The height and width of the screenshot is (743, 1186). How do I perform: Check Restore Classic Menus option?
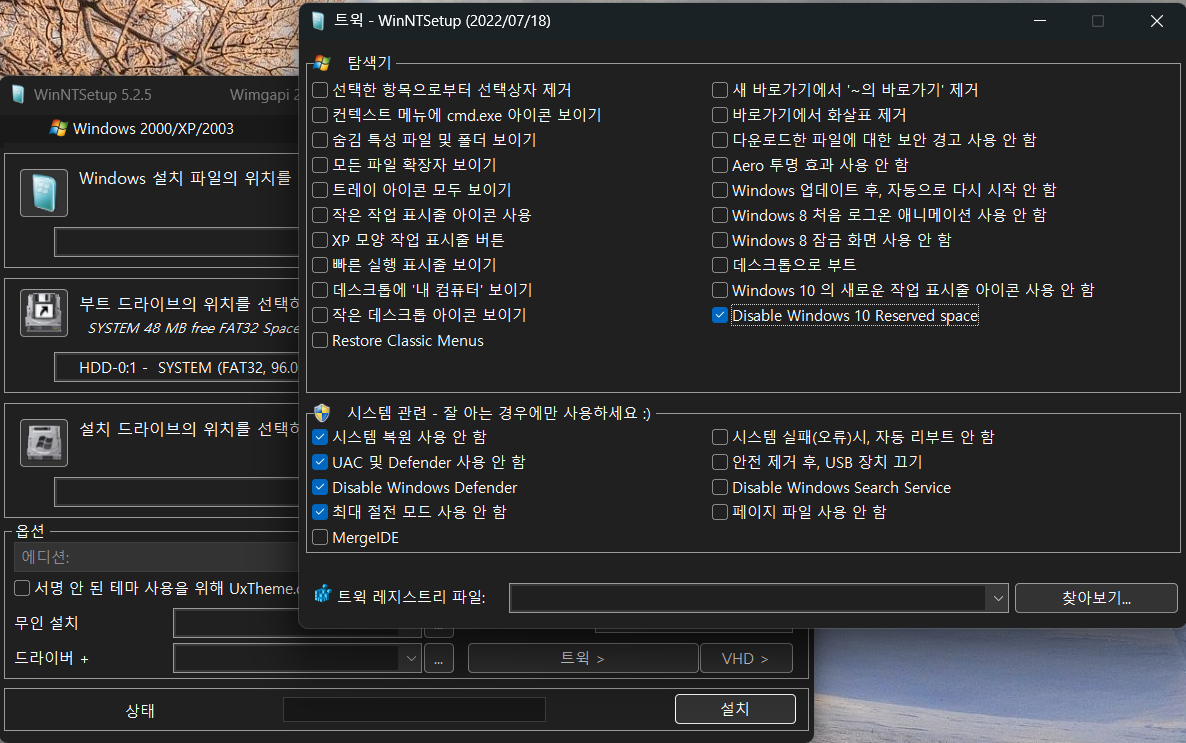(x=320, y=340)
